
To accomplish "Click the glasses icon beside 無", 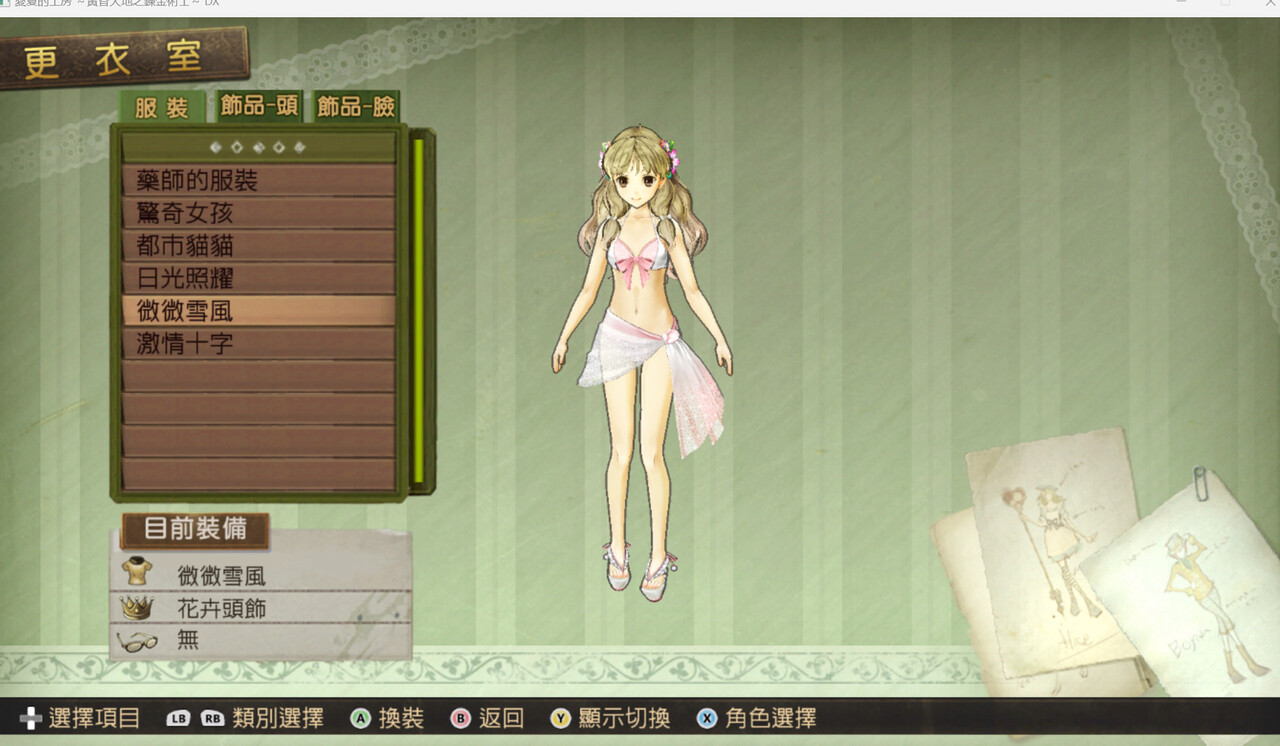I will coord(137,641).
